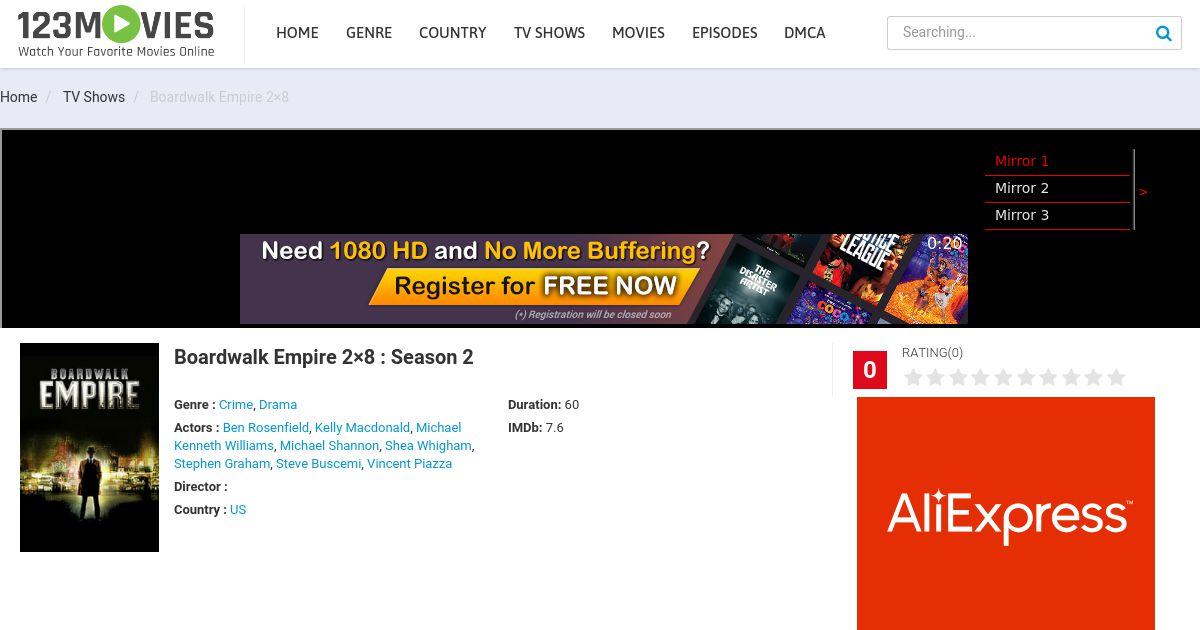This screenshot has height=630, width=1200.
Task: Click the 0:20 timer on banner
Action: [944, 243]
